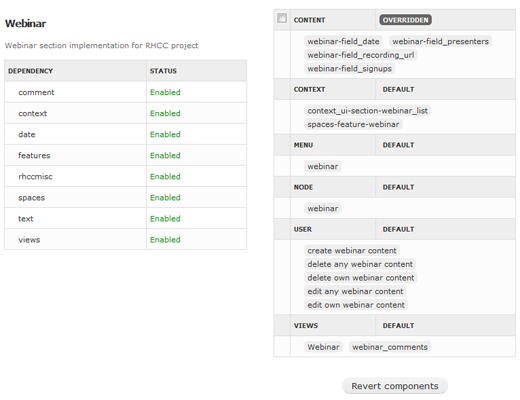Select 'edit any webinar content' permission
This screenshot has width=520, height=400.
355,291
